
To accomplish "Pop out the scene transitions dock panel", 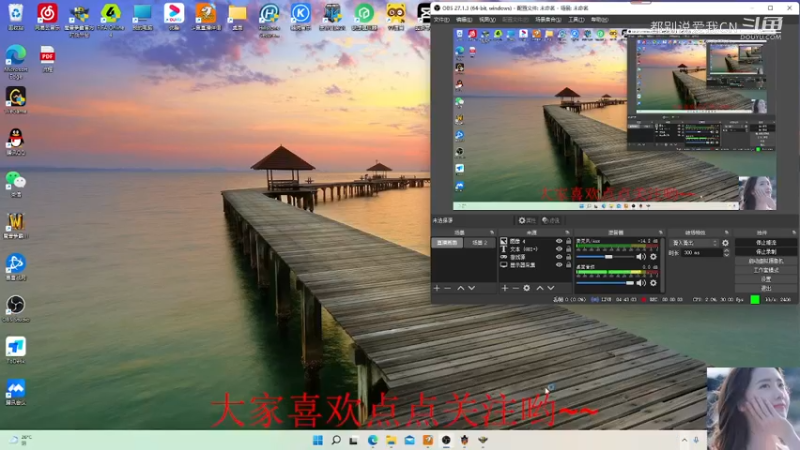I will coord(727,233).
